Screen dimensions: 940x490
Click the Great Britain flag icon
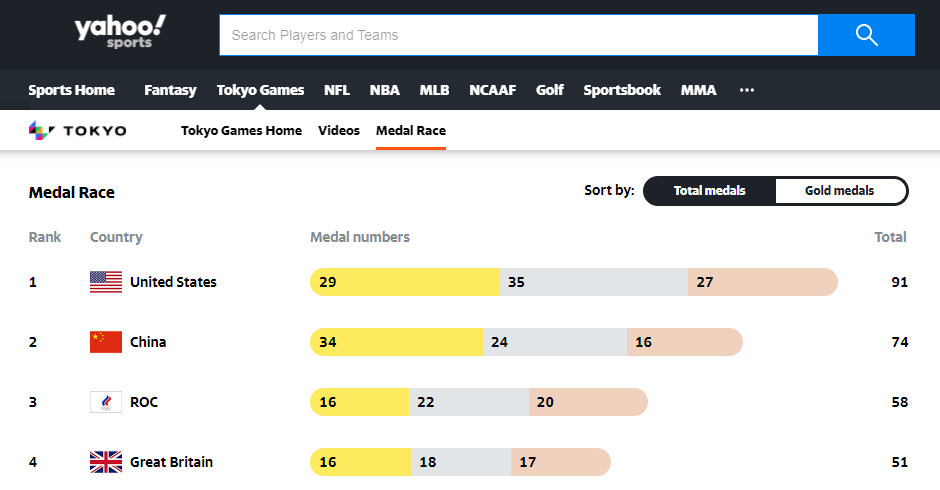106,462
